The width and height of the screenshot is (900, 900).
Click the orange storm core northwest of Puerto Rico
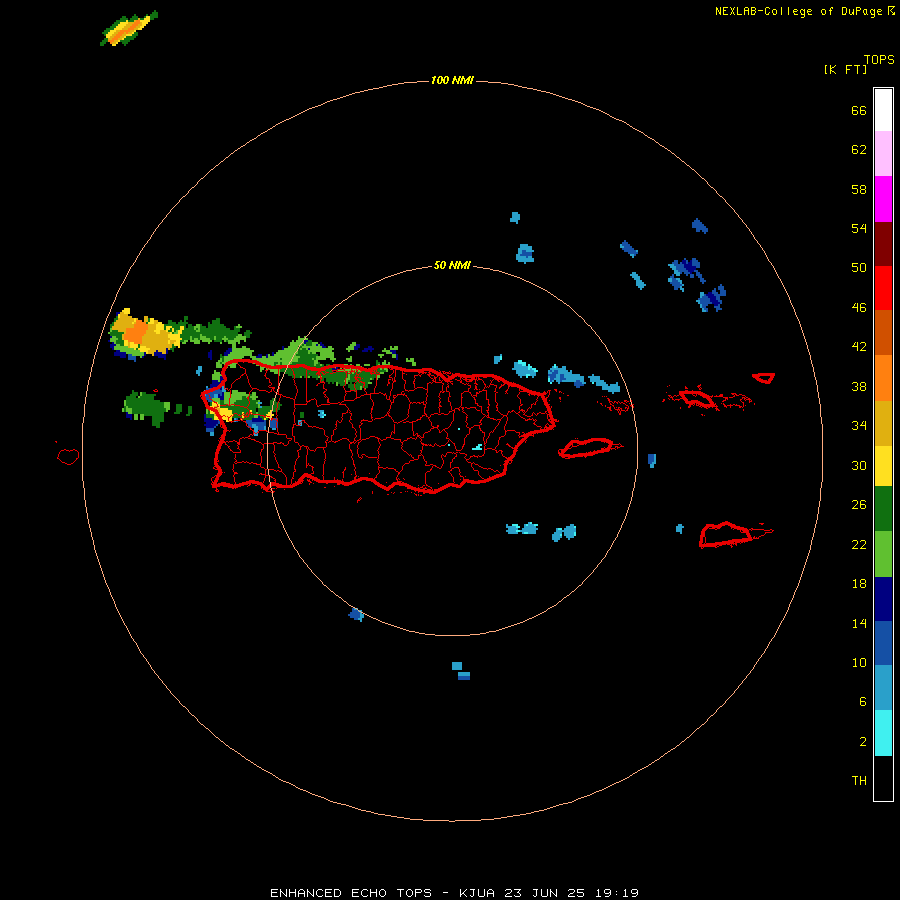(136, 332)
